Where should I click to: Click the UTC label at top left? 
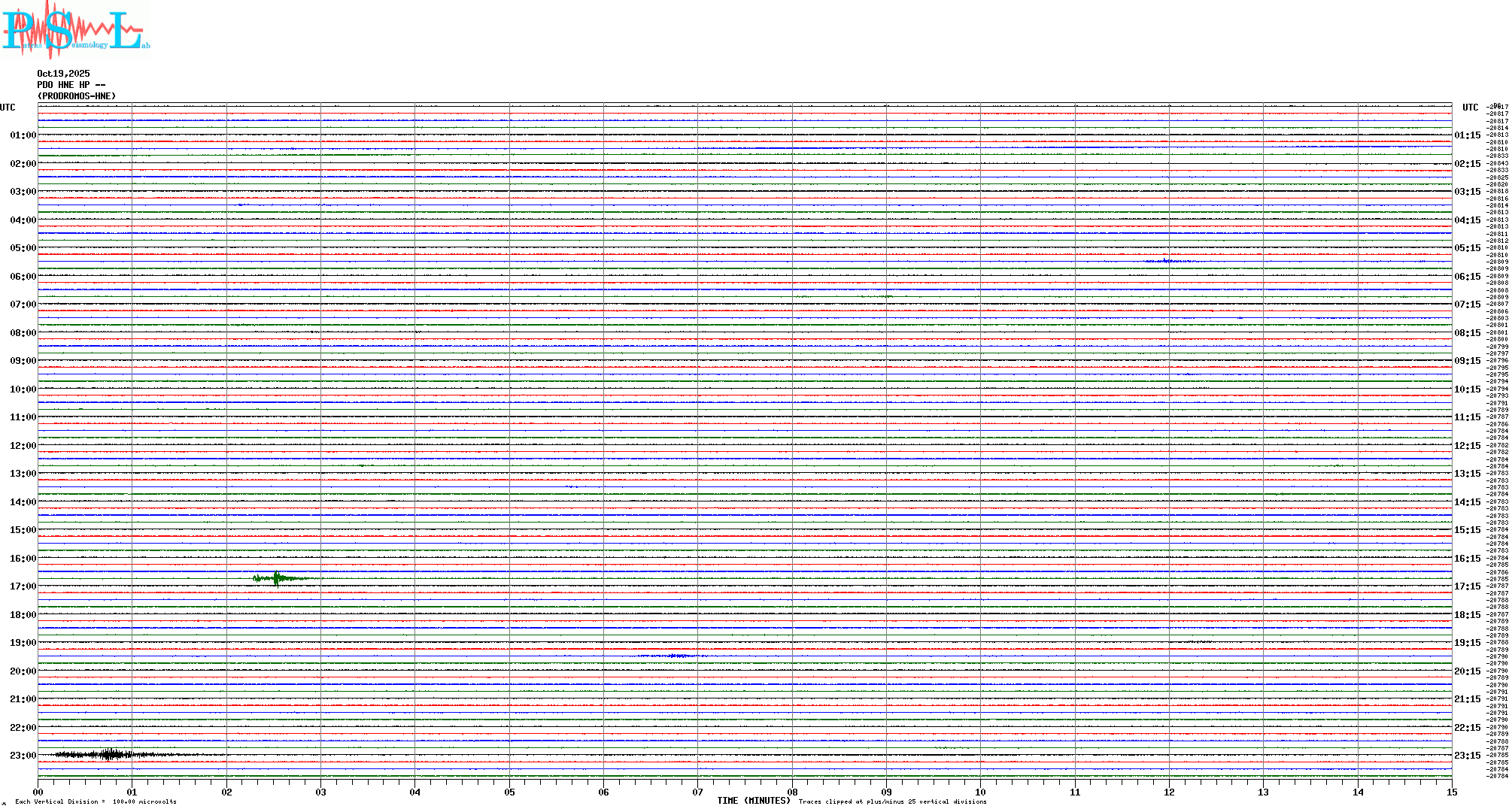coord(8,108)
